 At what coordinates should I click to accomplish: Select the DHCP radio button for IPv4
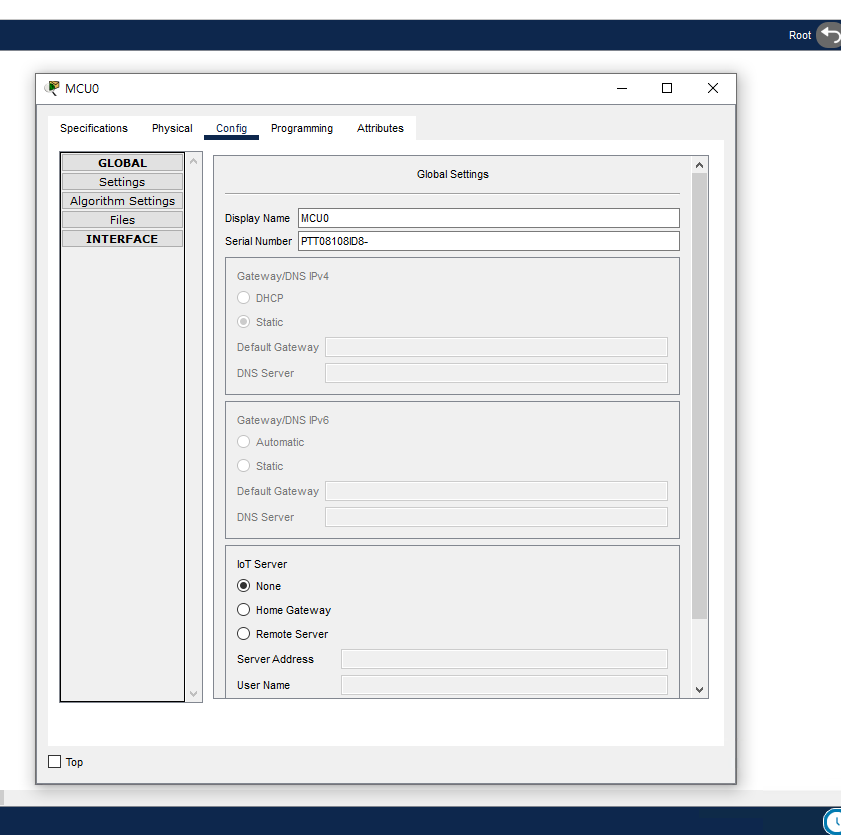pos(244,298)
